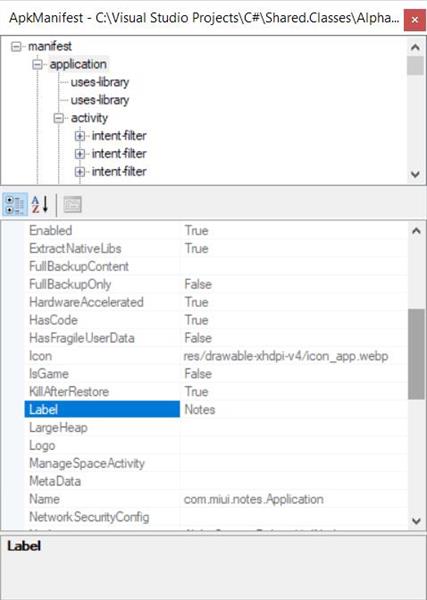Collapse the application tree node

point(37,64)
